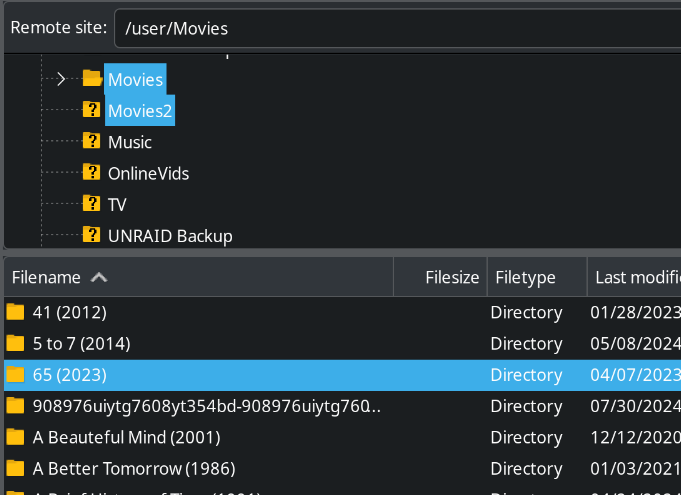Select A Better Tomorrow (1986) directory
681x495 pixels.
134,469
